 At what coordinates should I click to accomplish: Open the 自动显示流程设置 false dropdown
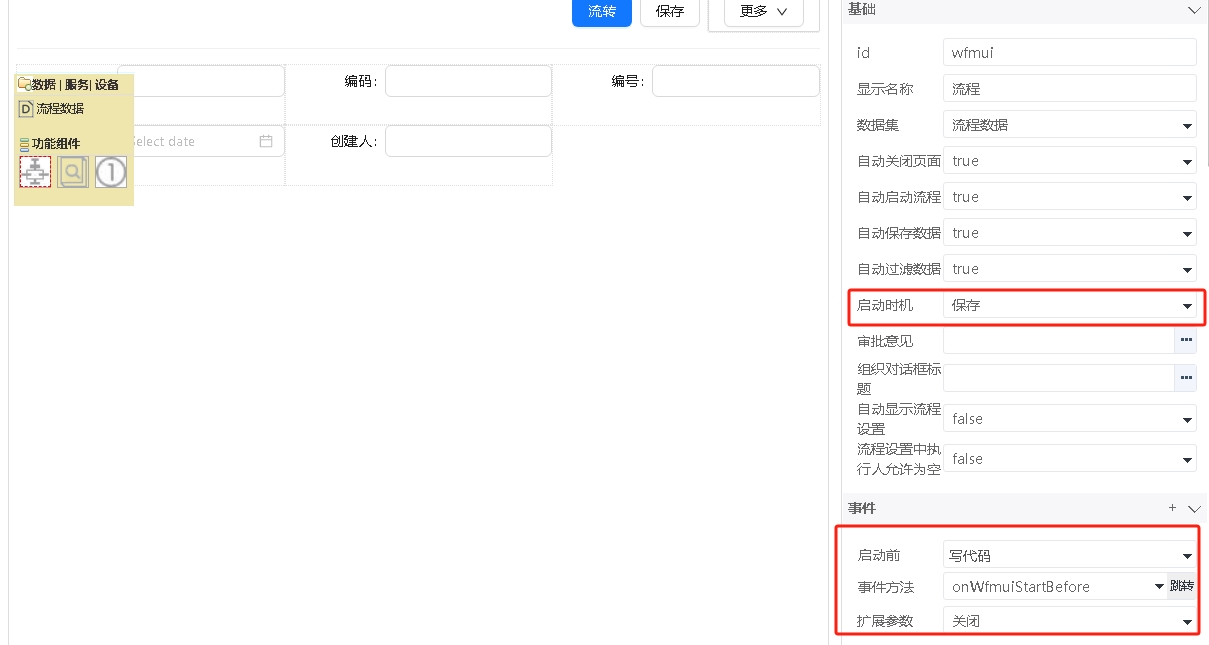(x=1069, y=419)
